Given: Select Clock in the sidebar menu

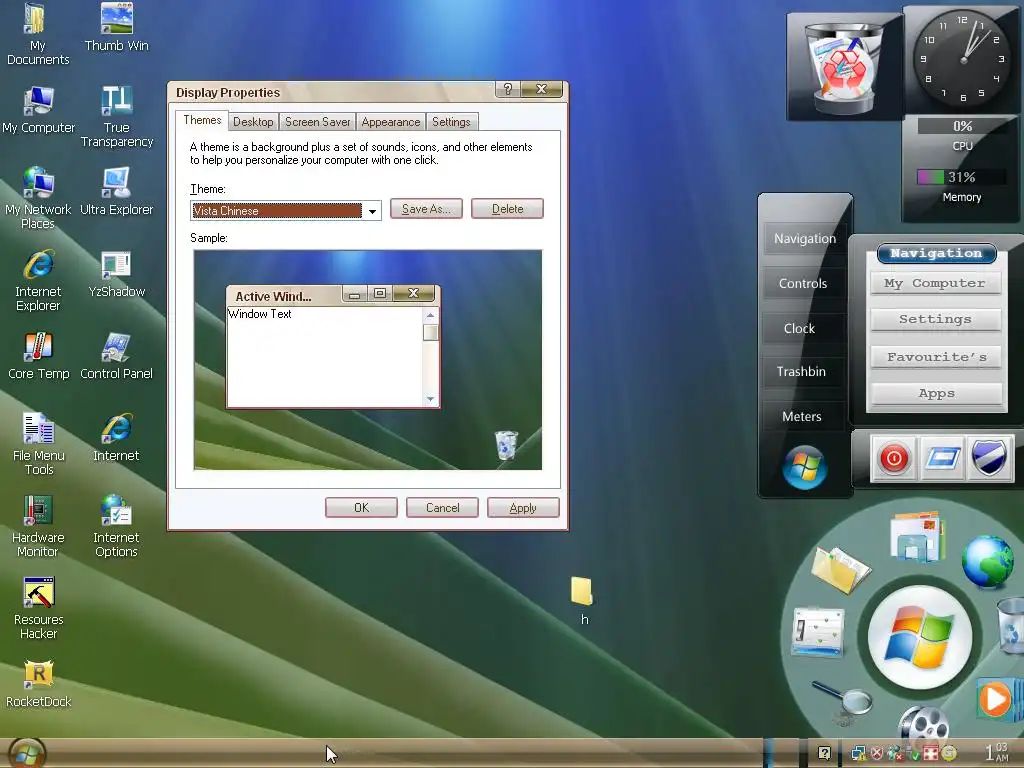Looking at the screenshot, I should click(x=799, y=328).
